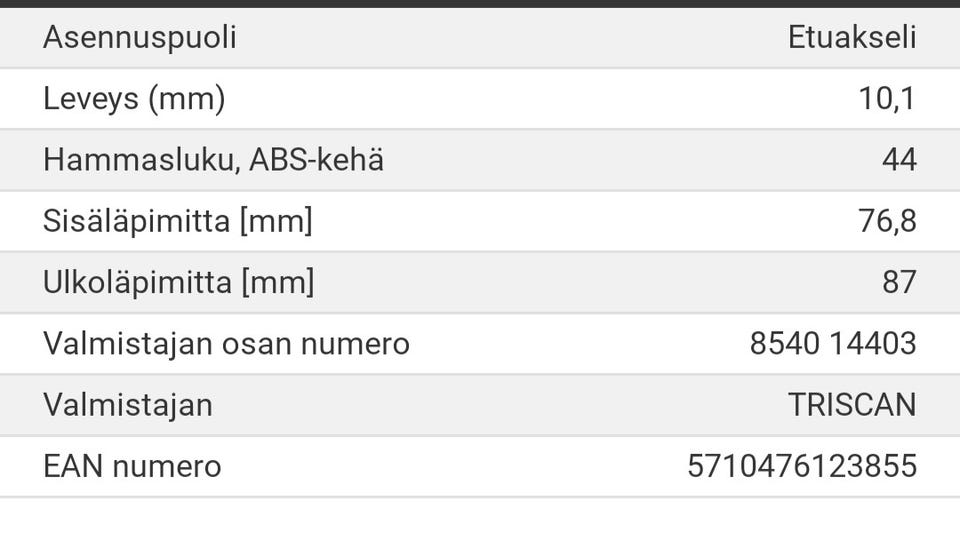Click the blank area below EAN row

pos(480,523)
